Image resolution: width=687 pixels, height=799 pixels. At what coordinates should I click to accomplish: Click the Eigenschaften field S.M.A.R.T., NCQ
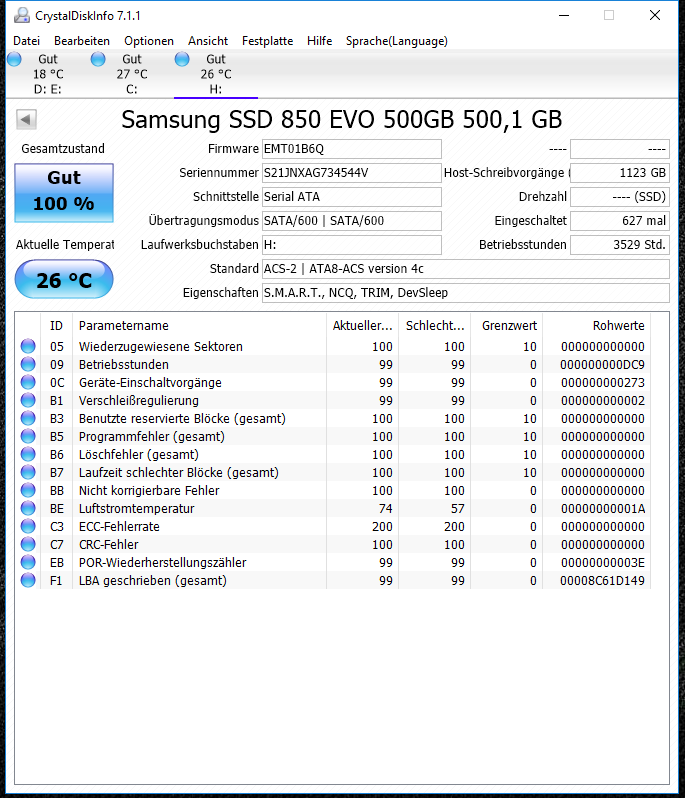point(466,292)
